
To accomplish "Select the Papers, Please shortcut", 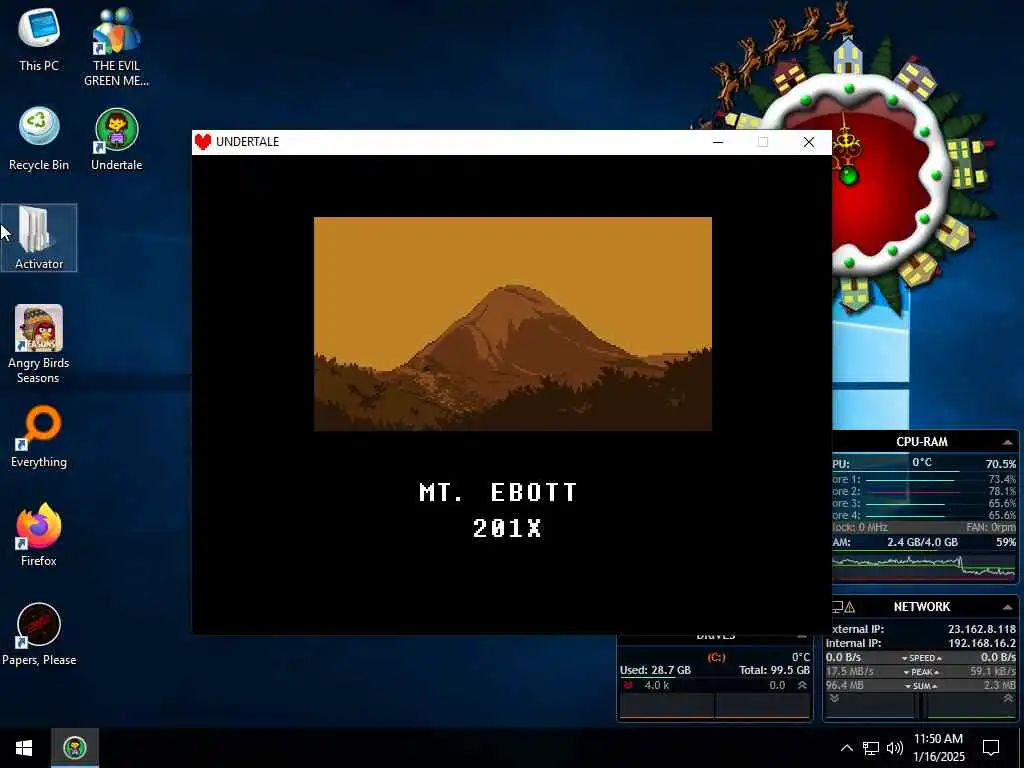I will point(39,634).
